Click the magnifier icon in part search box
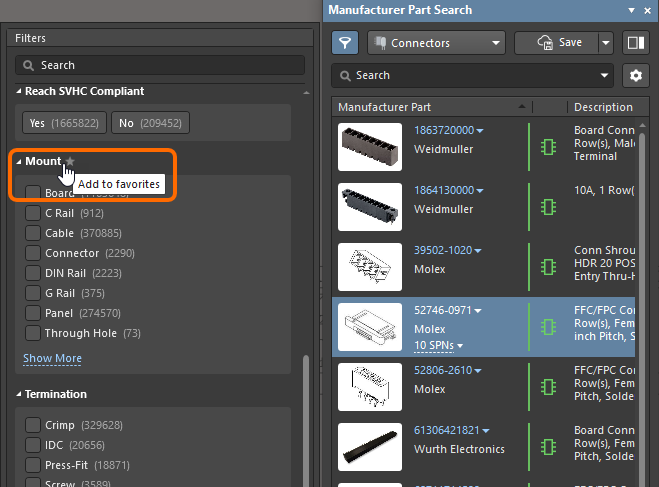 [x=345, y=76]
